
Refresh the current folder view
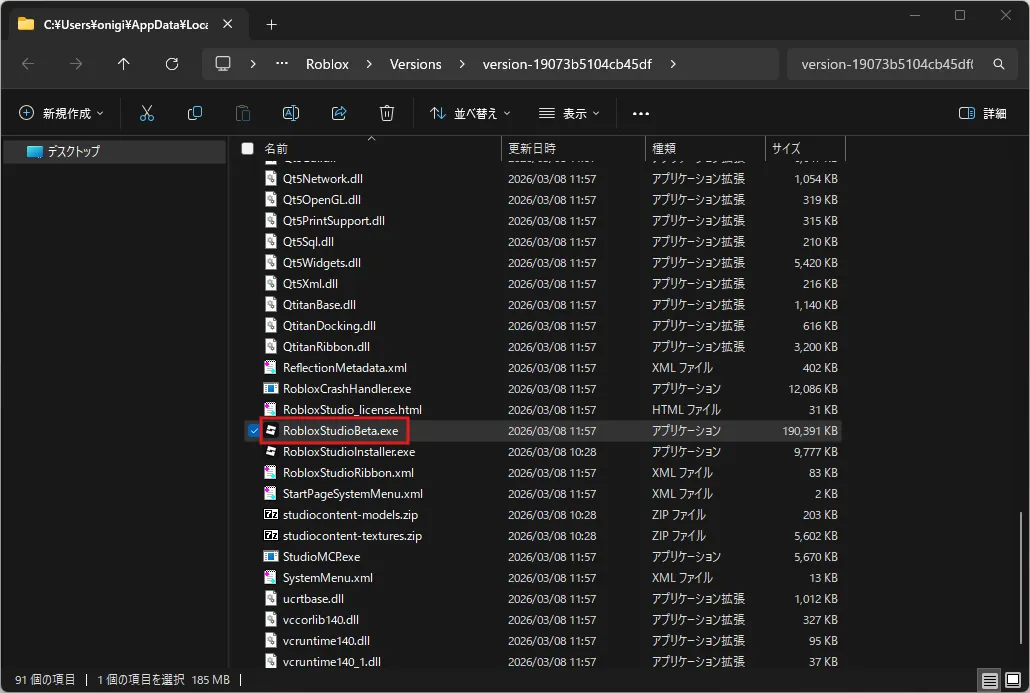tap(172, 64)
